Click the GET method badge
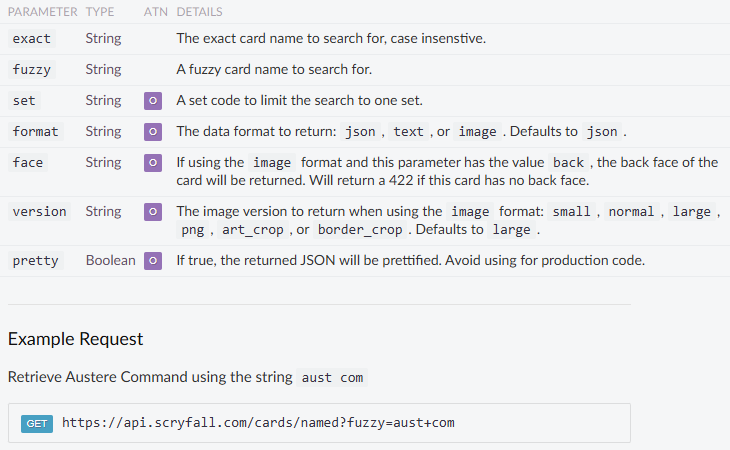This screenshot has width=730, height=450. tap(37, 424)
